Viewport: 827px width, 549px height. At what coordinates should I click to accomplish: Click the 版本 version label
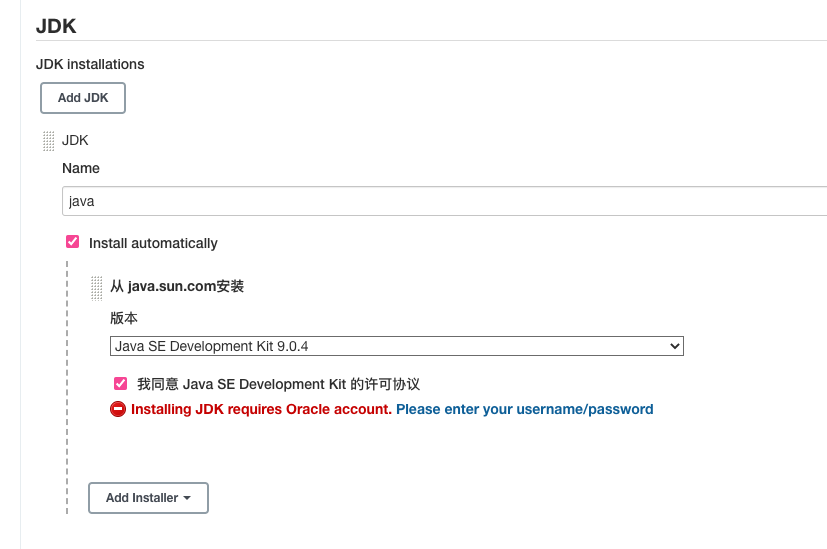[124, 318]
